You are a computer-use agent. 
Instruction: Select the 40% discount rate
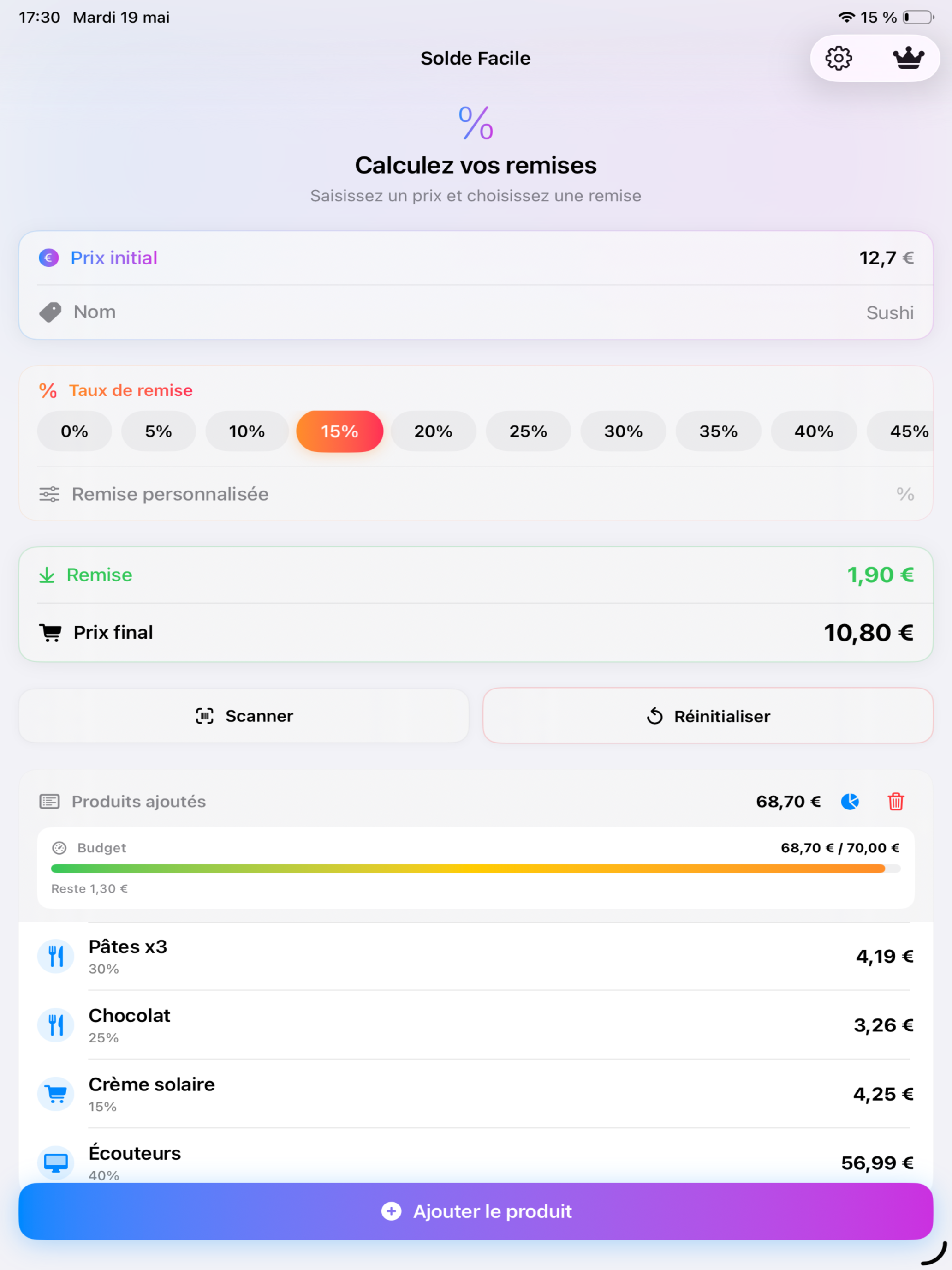814,431
